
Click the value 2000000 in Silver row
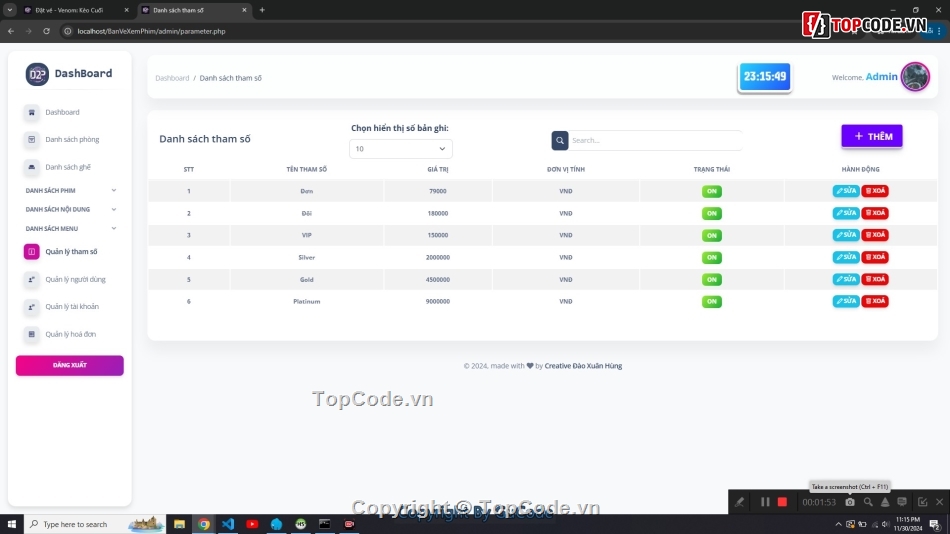pyautogui.click(x=437, y=258)
